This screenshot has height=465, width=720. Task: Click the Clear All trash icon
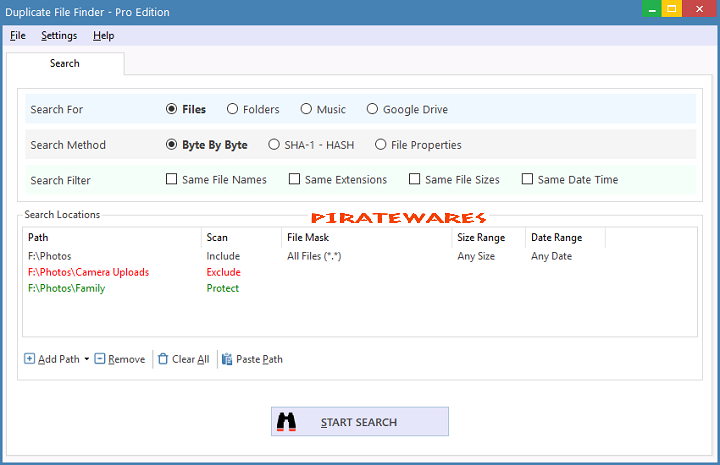163,359
